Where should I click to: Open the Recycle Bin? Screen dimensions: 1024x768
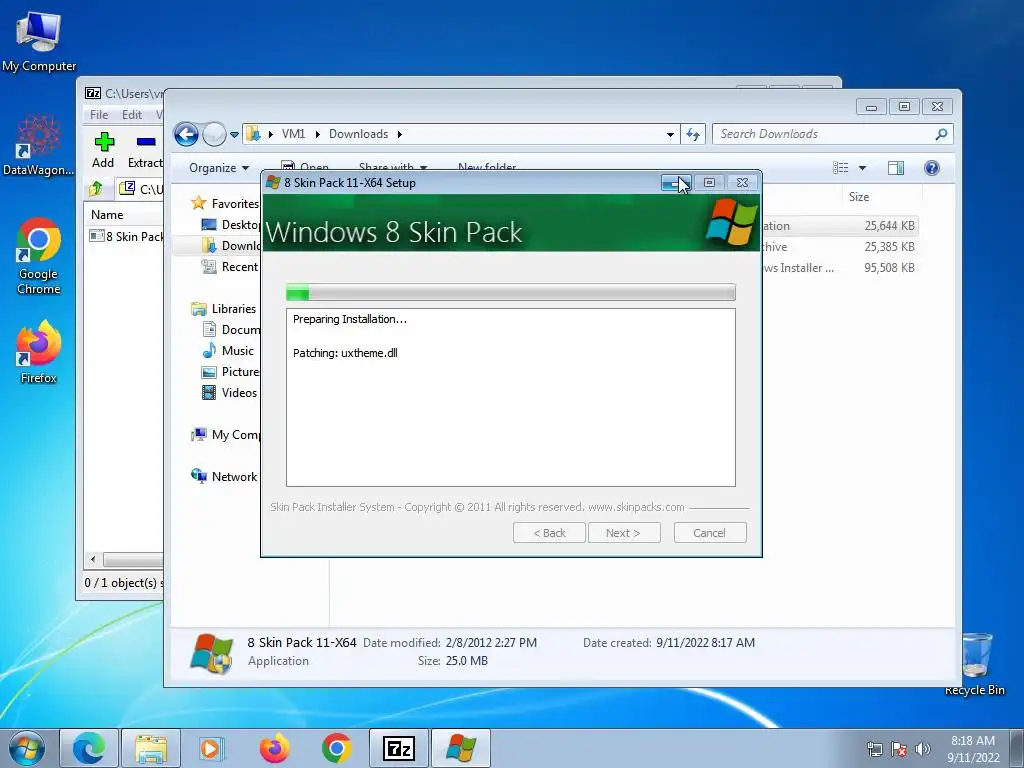click(974, 664)
